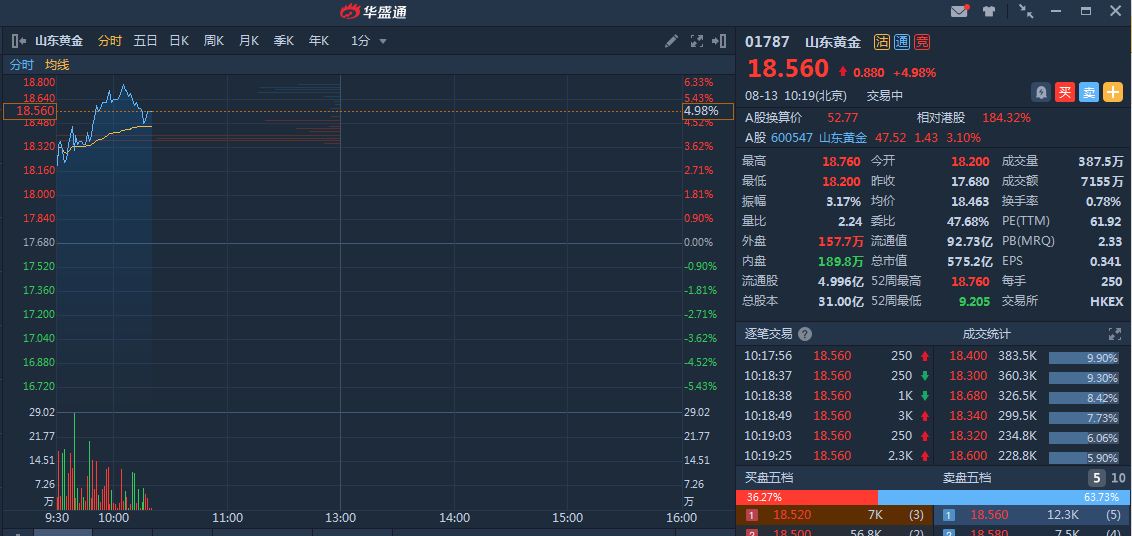This screenshot has height=536, width=1132.
Task: Shrink the window with the compress arrows icon
Action: (x=1026, y=11)
